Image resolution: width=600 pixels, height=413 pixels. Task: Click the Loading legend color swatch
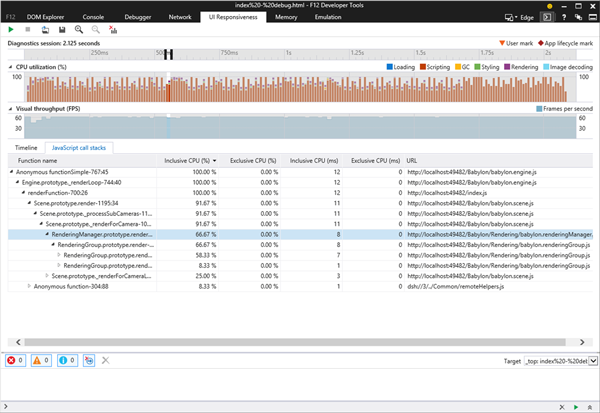click(x=390, y=67)
